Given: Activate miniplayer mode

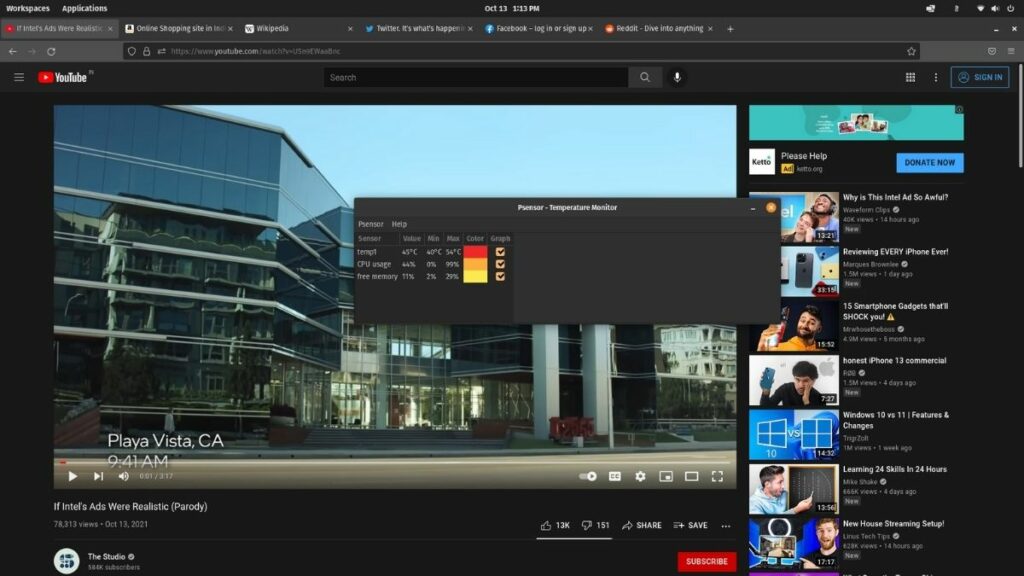Looking at the screenshot, I should click(667, 477).
